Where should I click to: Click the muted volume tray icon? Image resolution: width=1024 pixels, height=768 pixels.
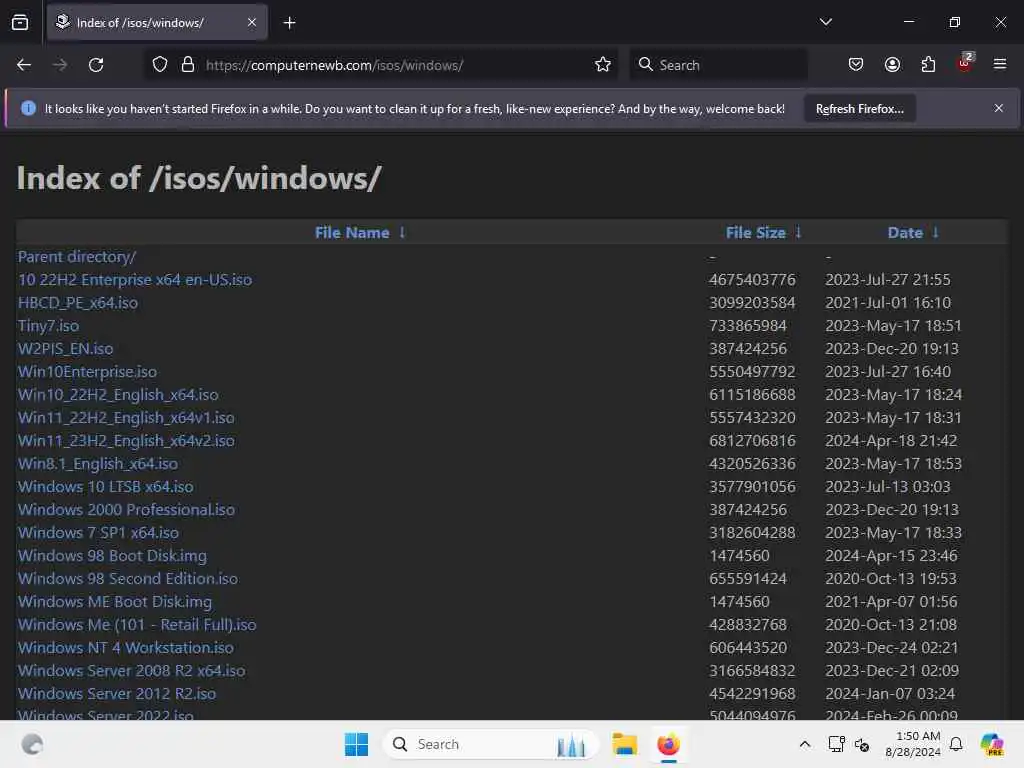(862, 744)
